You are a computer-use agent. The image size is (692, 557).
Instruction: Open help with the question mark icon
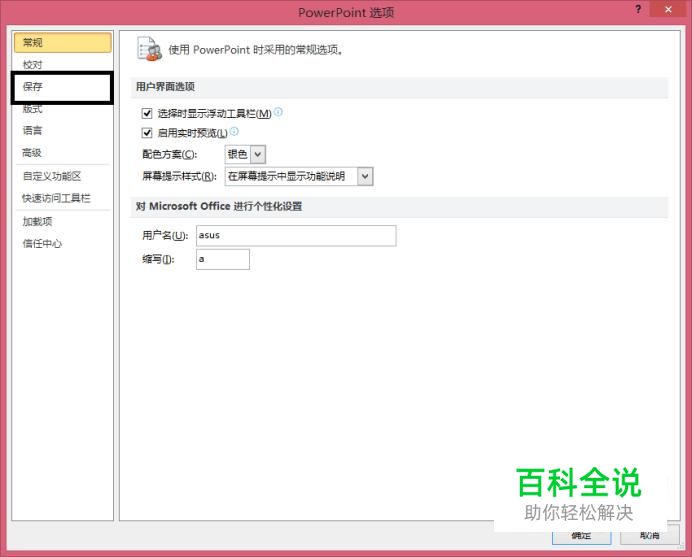[638, 10]
